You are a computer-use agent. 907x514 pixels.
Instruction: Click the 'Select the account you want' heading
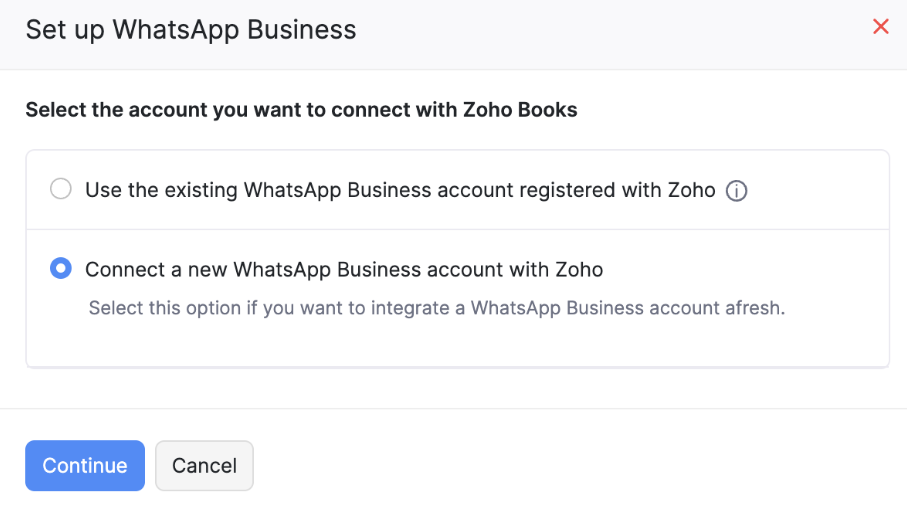click(x=301, y=110)
